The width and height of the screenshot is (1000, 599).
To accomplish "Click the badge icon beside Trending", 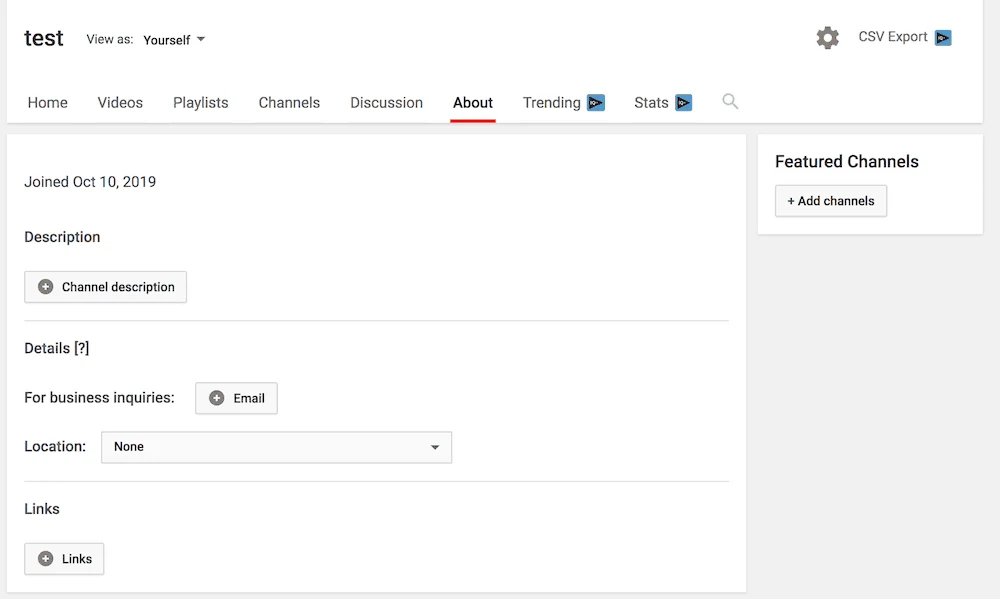I will tap(596, 102).
